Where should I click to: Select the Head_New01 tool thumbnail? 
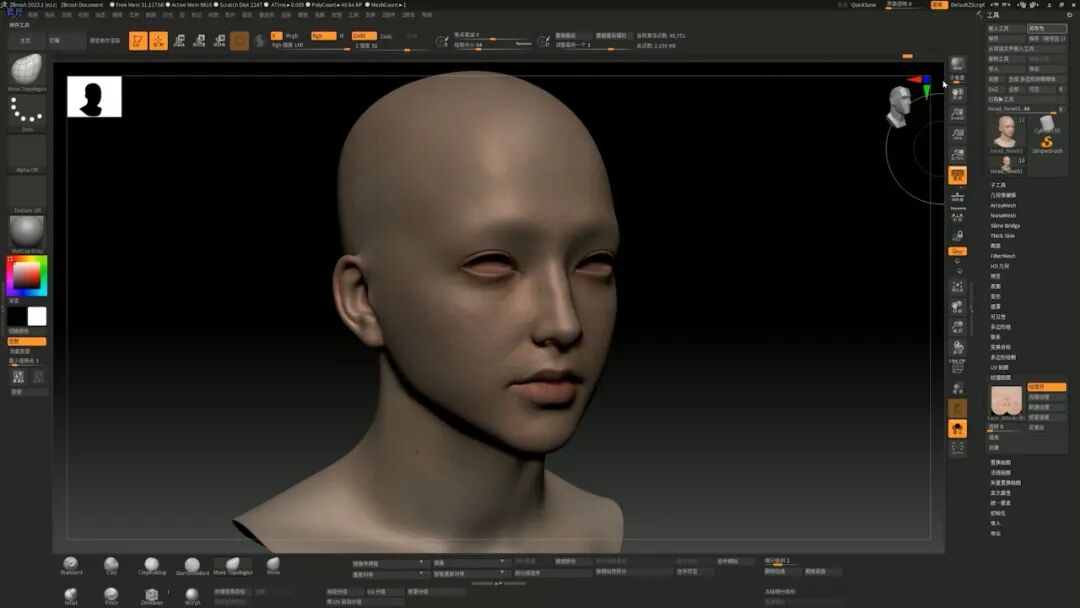point(1006,134)
